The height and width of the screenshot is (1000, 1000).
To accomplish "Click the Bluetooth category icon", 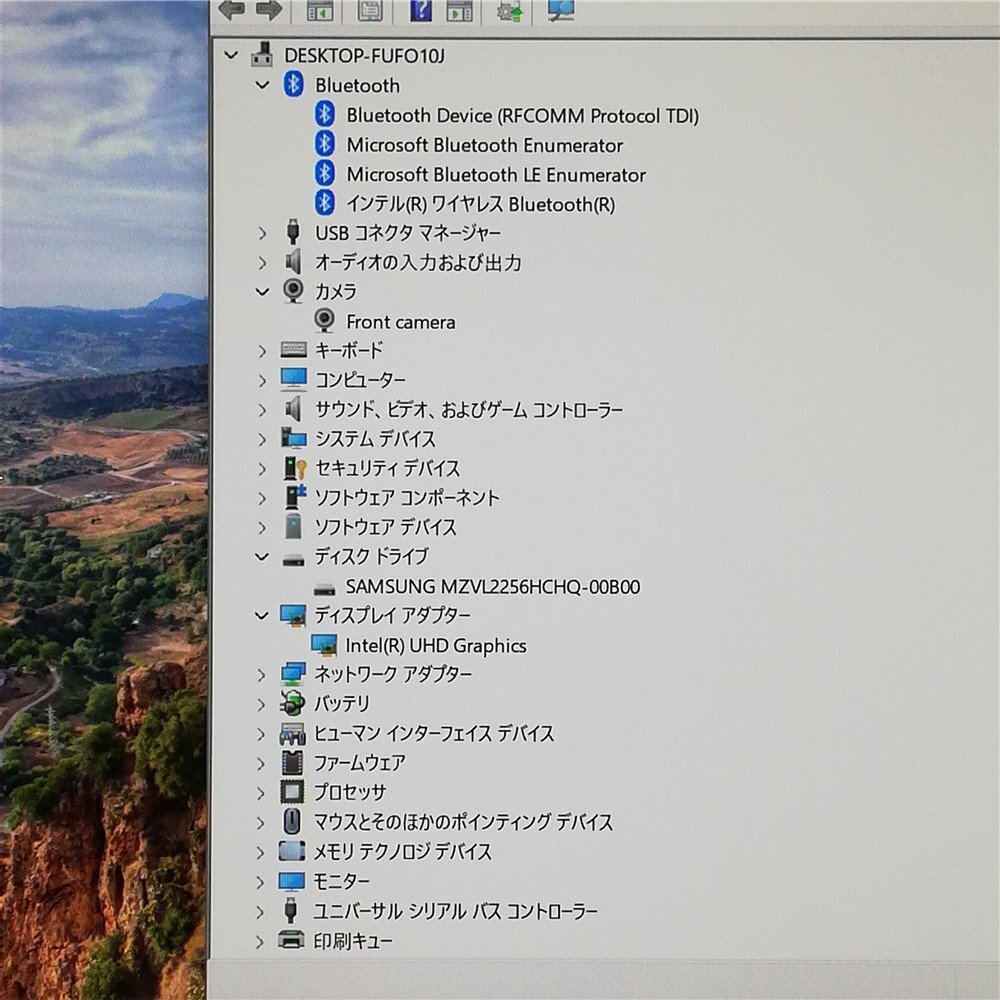I will click(293, 84).
